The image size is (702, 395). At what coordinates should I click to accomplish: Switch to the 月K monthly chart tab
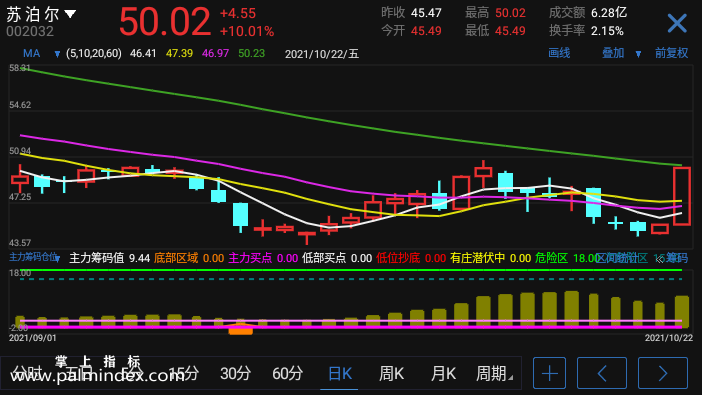click(x=443, y=373)
